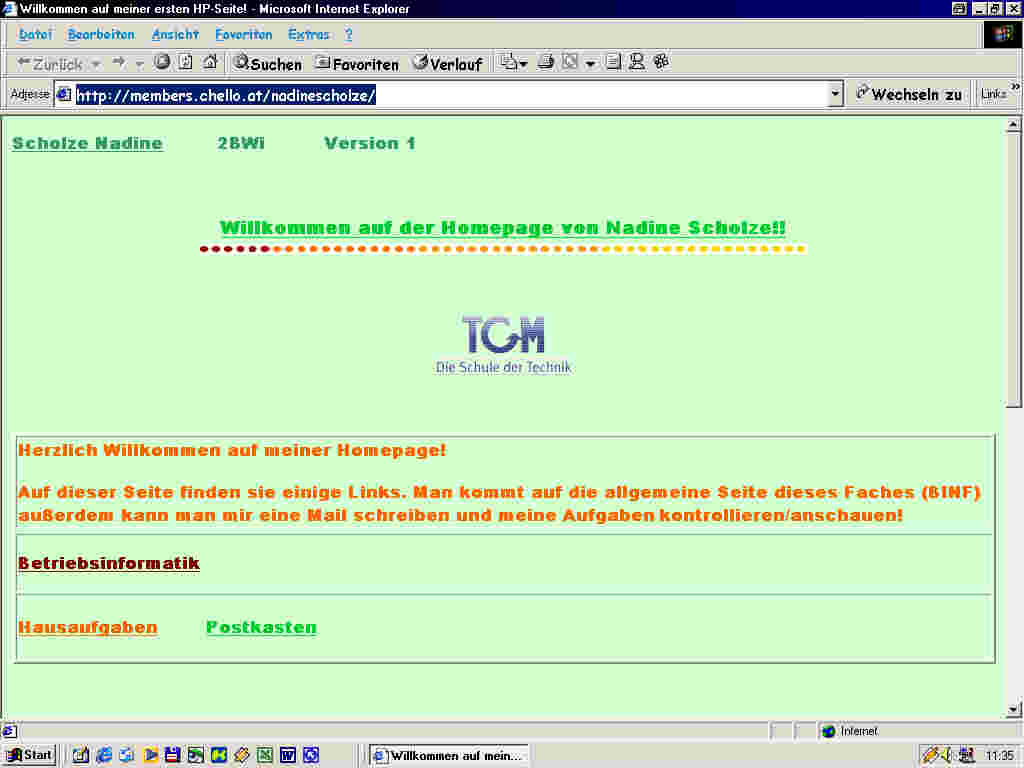Open the Scholze Nadine link
Image resolution: width=1024 pixels, height=768 pixels.
tap(88, 143)
